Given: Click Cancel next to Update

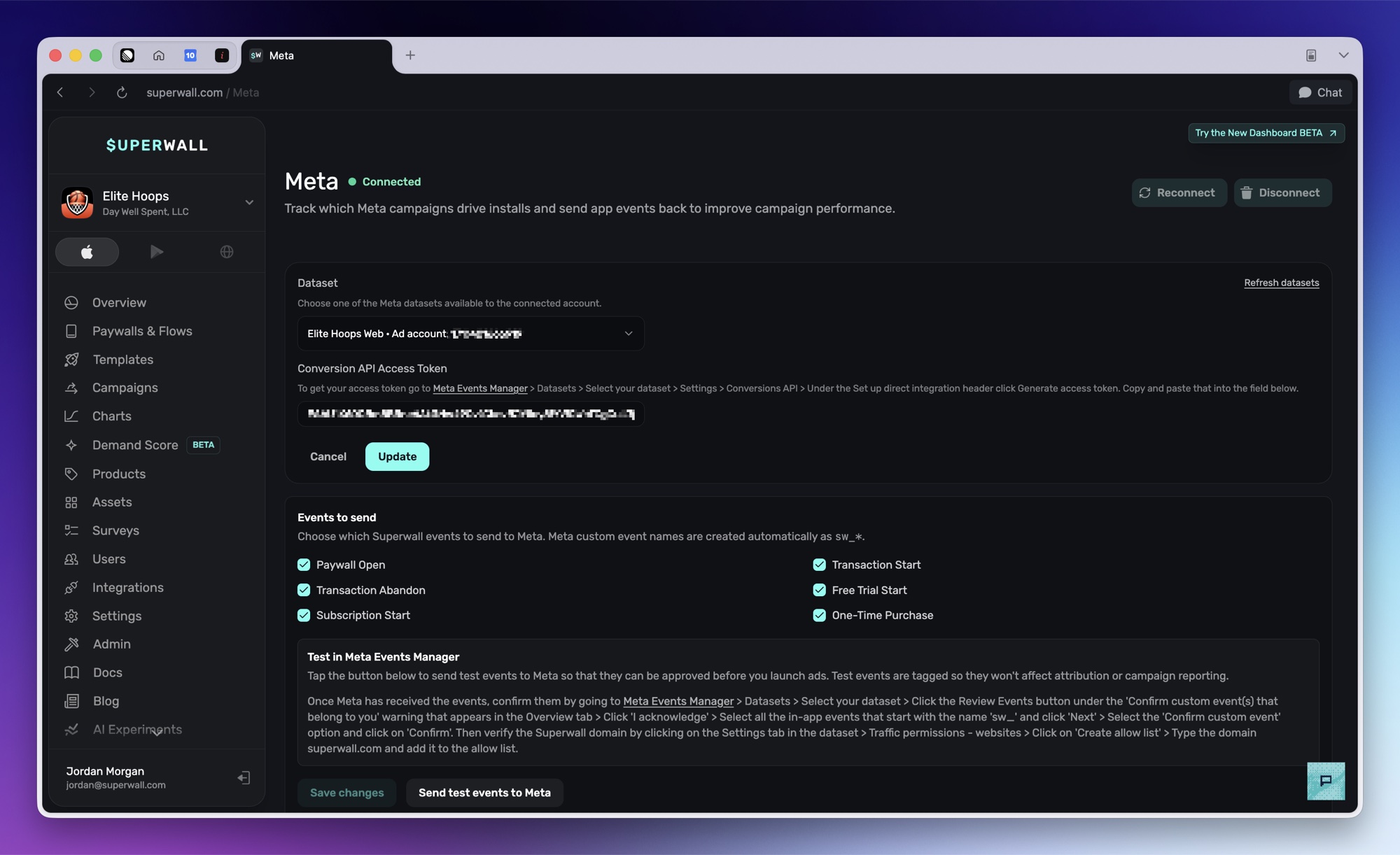Looking at the screenshot, I should [328, 457].
